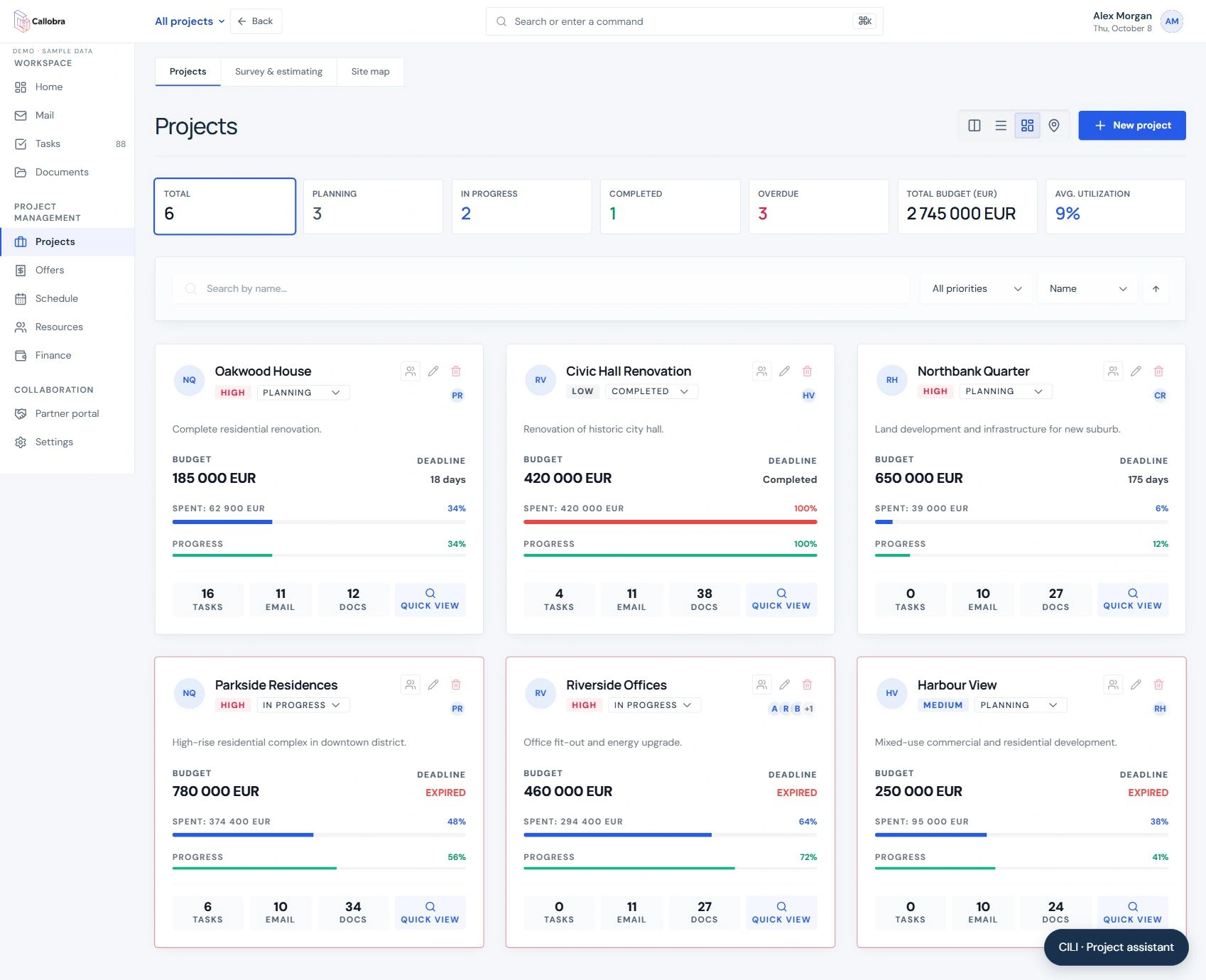Open Quick View for Riverside Offices
The height and width of the screenshot is (980, 1206).
pos(781,913)
